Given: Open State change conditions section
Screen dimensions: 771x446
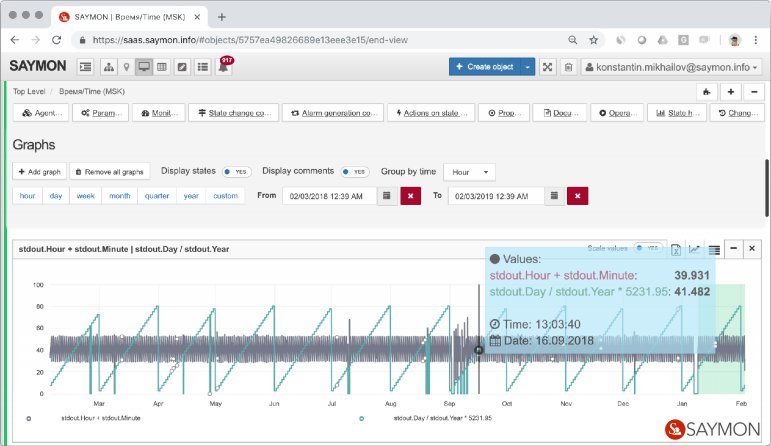Looking at the screenshot, I should coord(234,113).
